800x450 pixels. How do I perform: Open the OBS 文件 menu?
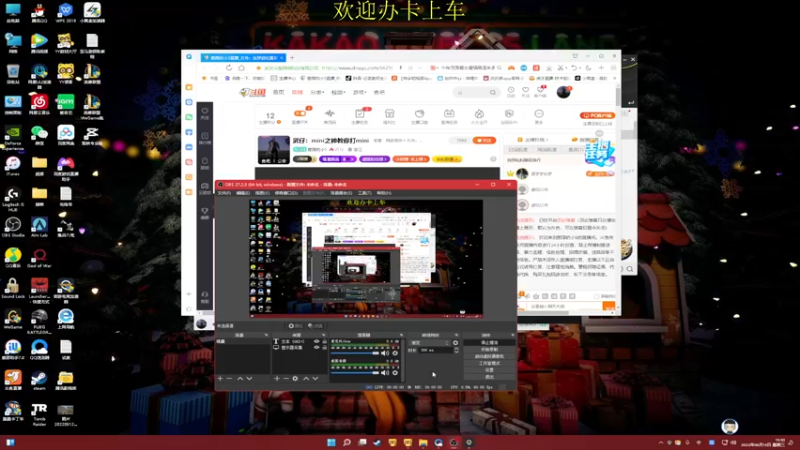(x=224, y=193)
